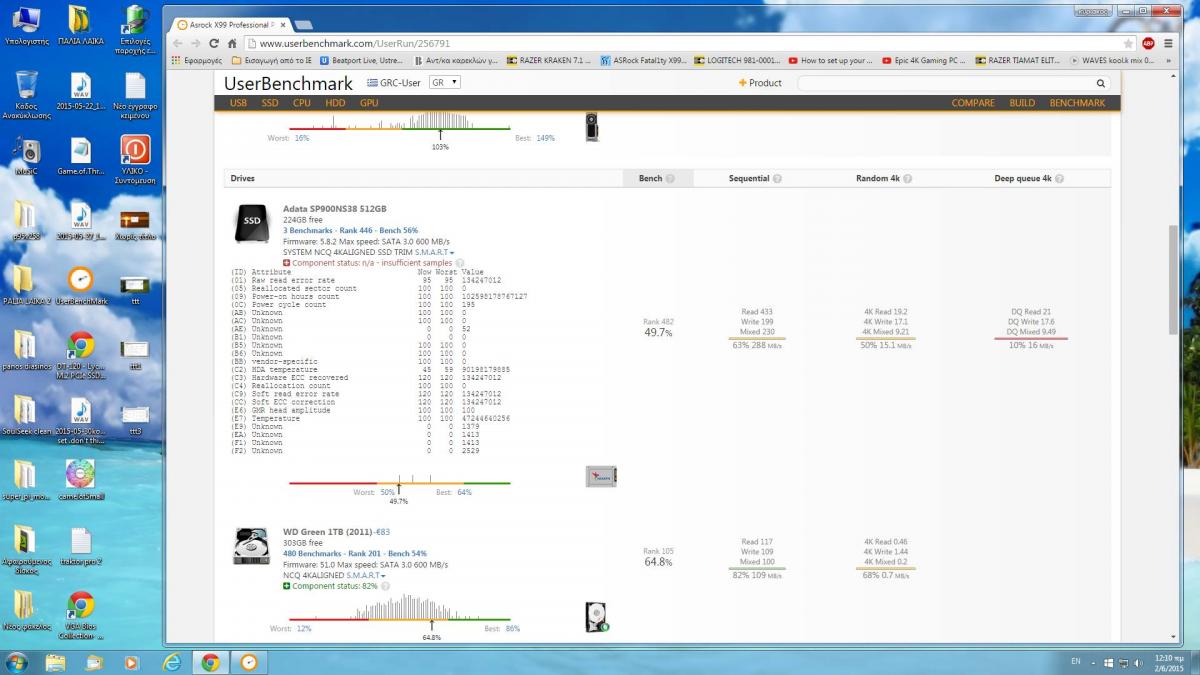Open the BUILD menu item

1022,103
